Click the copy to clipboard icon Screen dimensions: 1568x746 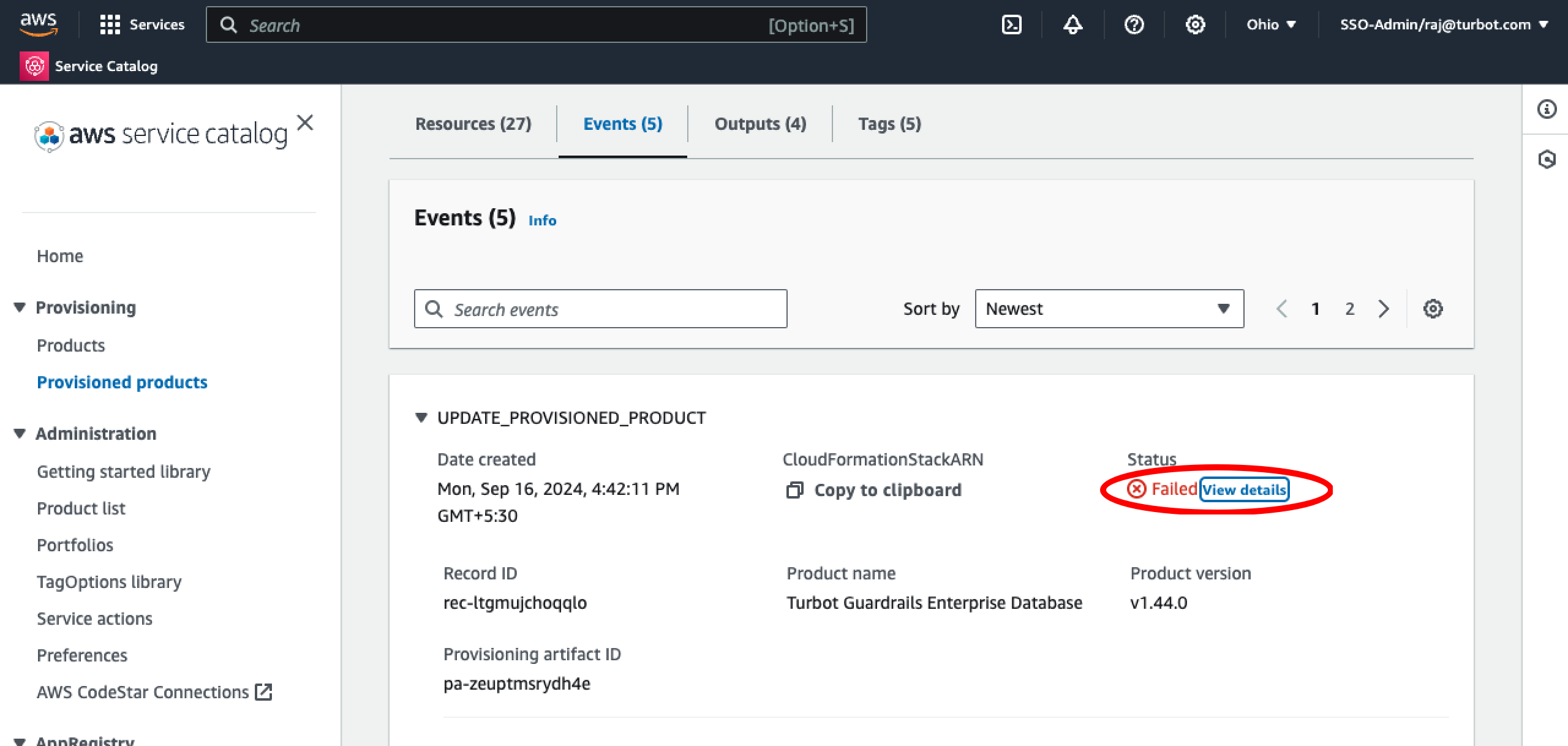coord(794,490)
